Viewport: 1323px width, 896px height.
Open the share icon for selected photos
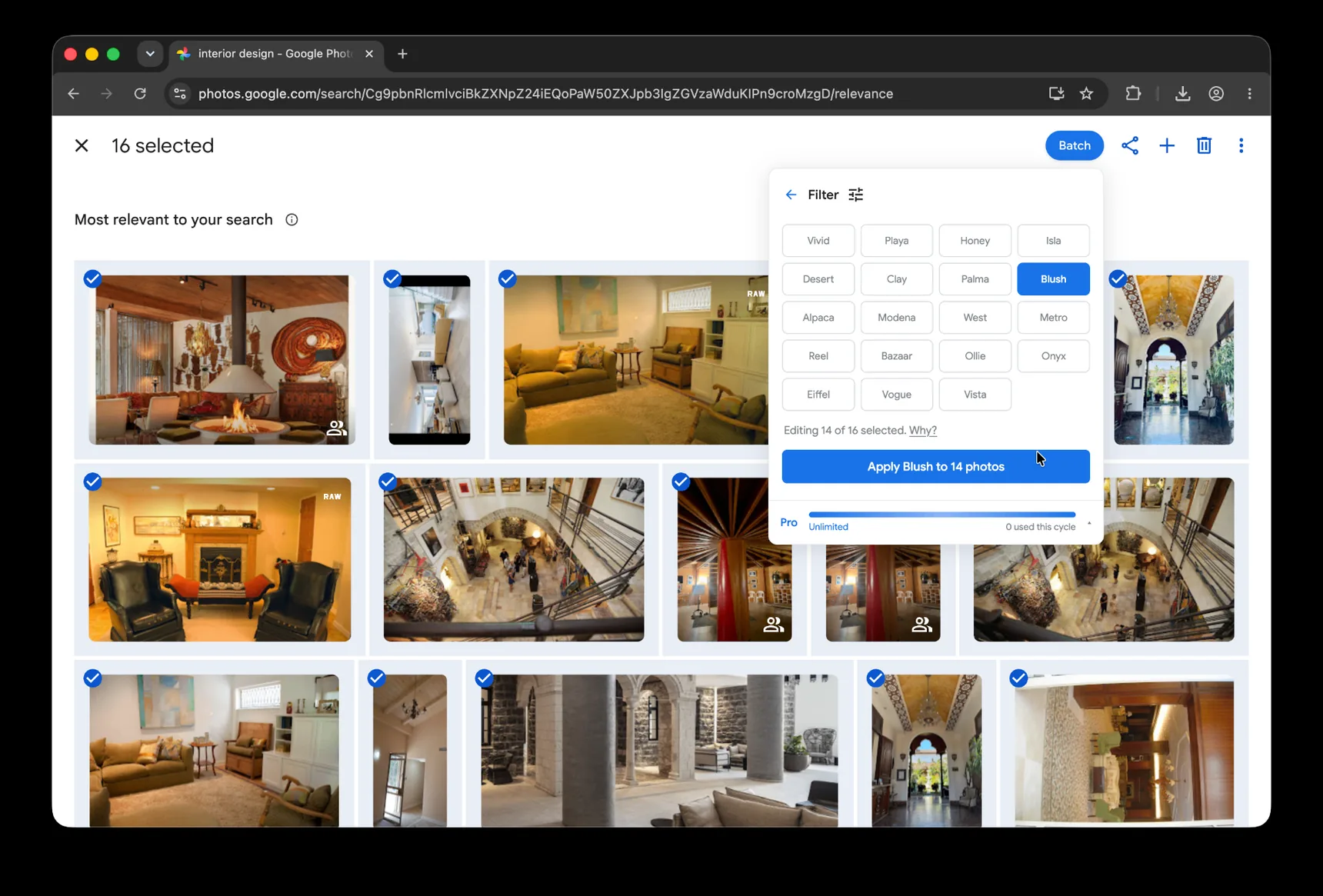click(x=1129, y=145)
